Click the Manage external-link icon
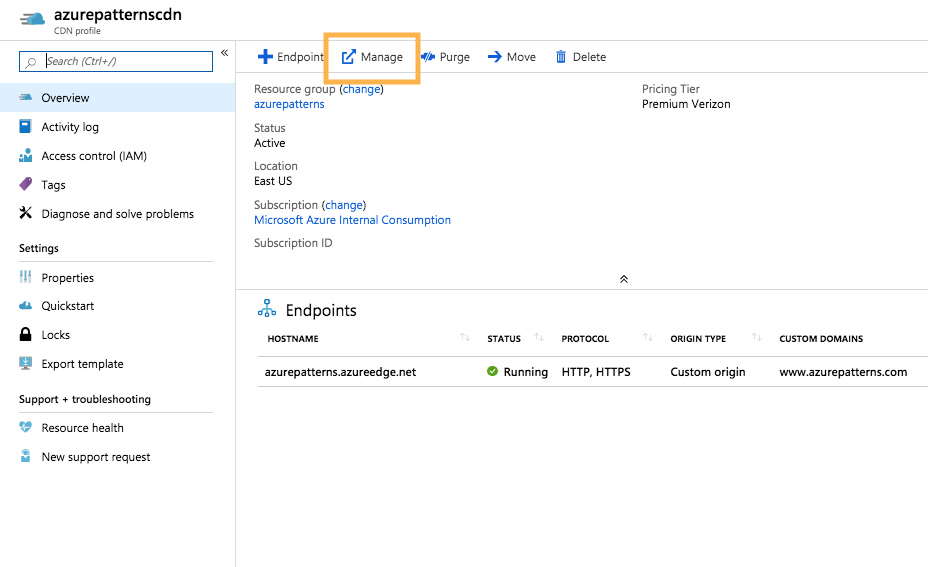 [x=349, y=57]
